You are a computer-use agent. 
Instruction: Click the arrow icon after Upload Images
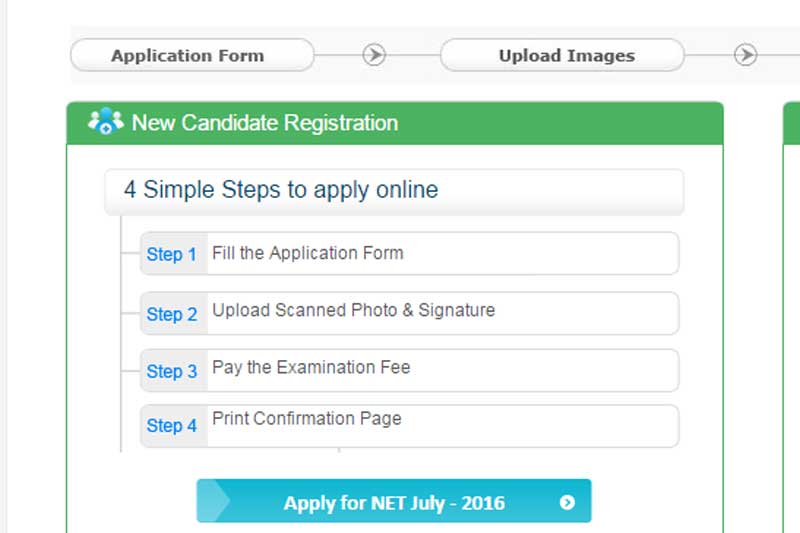click(x=746, y=55)
